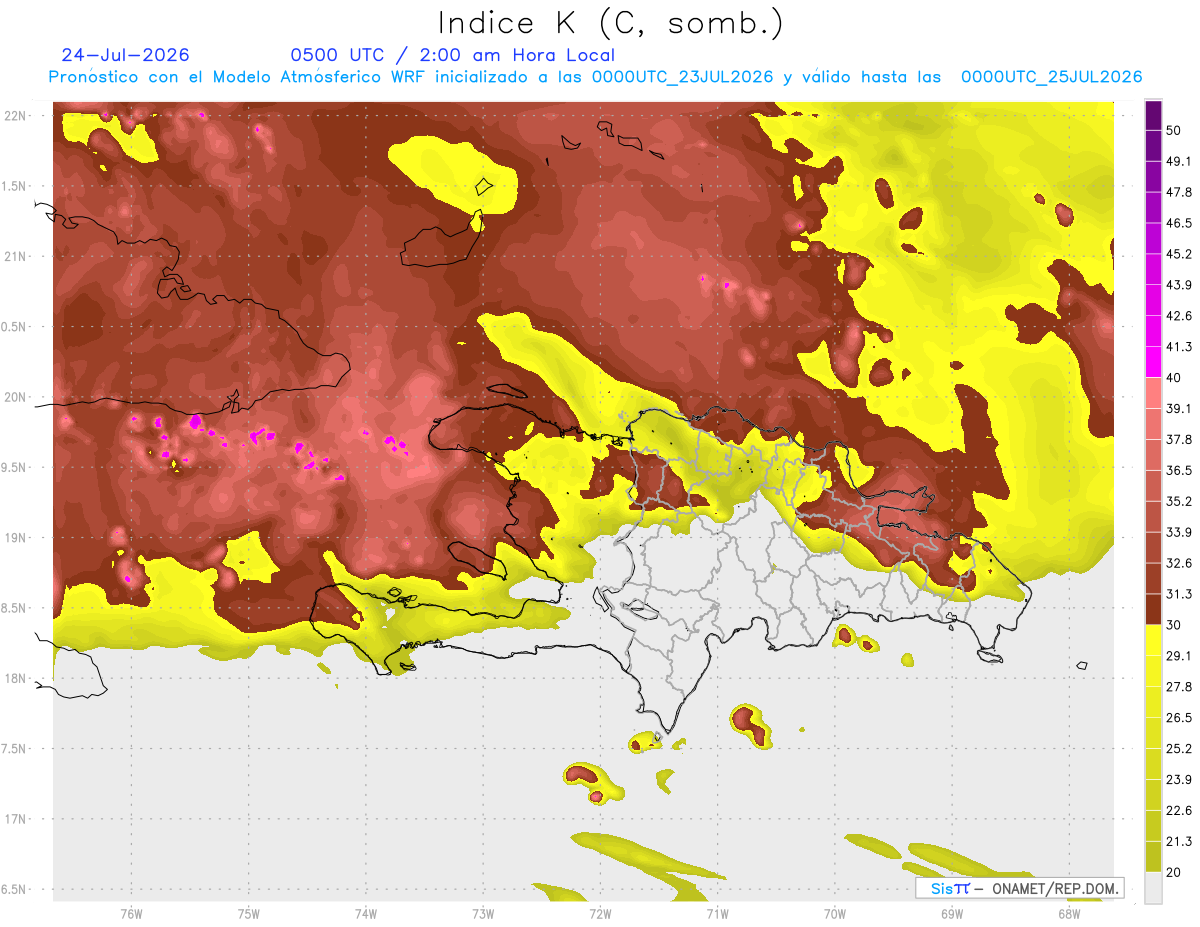Select the date label "24-Jul-2026"
This screenshot has height=927, width=1200.
coord(125,55)
